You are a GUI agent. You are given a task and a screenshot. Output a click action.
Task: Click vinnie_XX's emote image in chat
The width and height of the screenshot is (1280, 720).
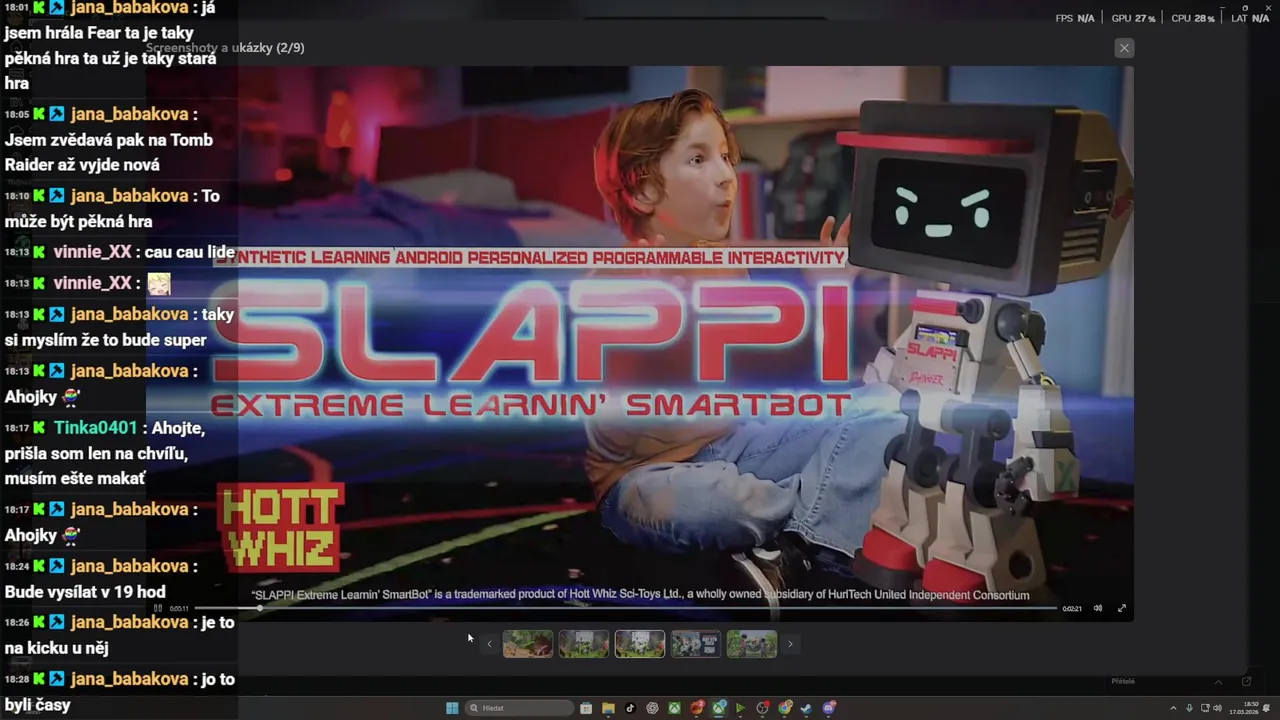[159, 284]
